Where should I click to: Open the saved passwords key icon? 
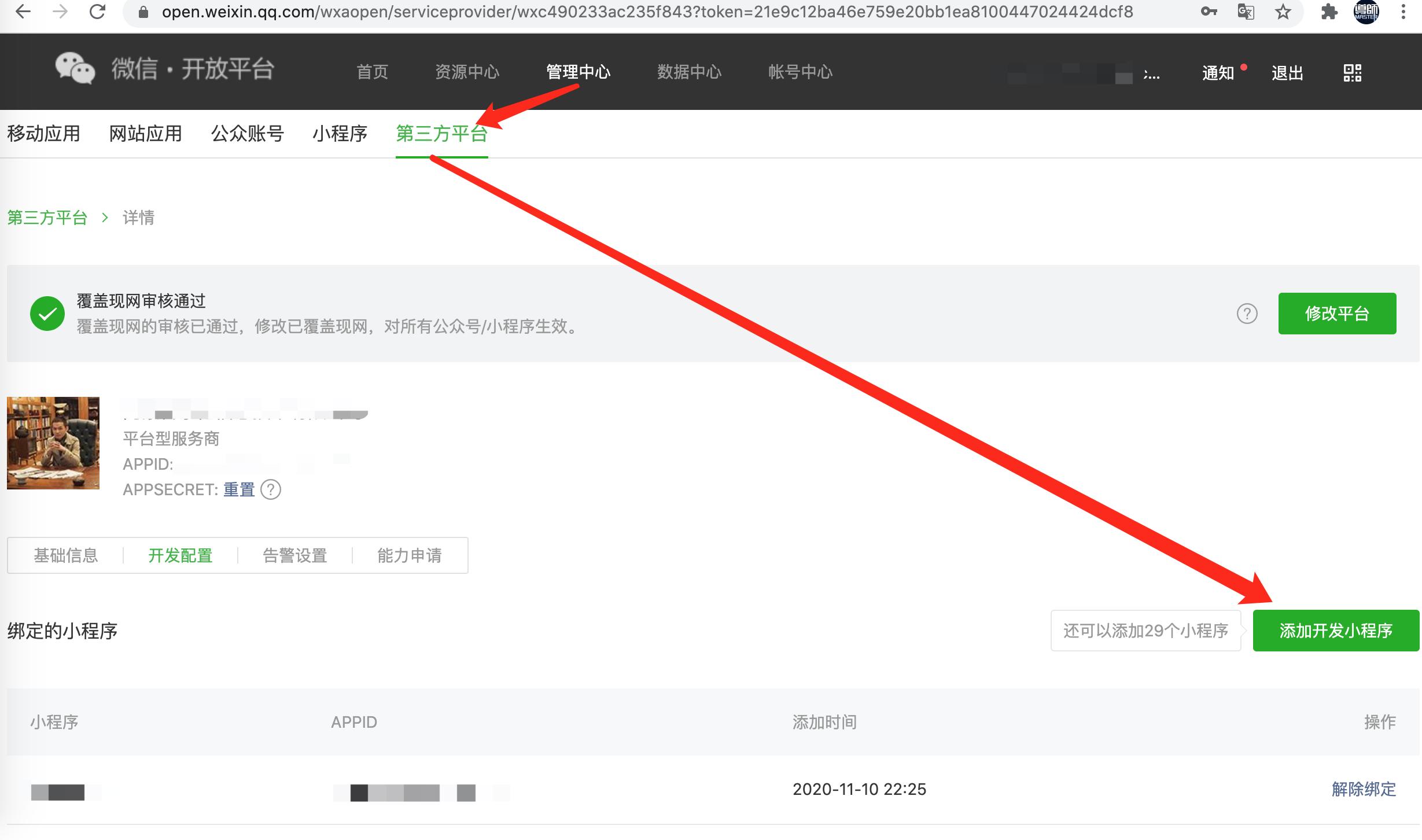1209,12
